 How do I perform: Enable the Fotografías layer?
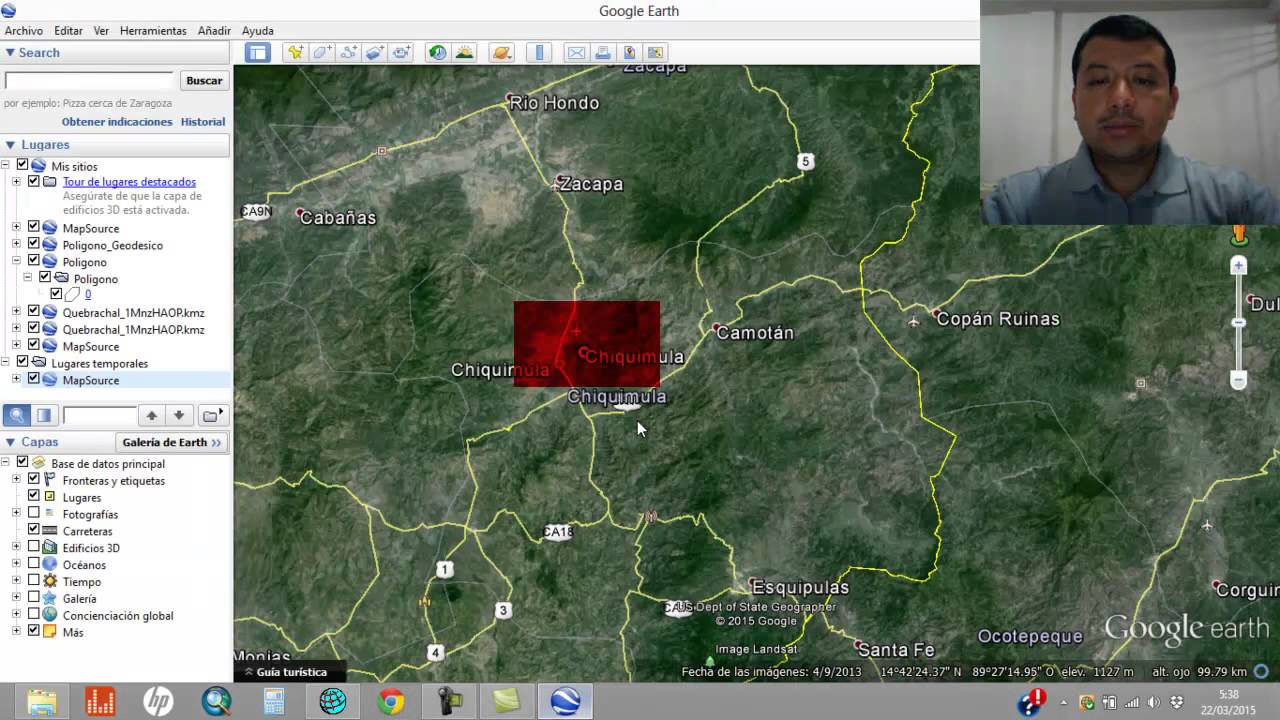(34, 514)
